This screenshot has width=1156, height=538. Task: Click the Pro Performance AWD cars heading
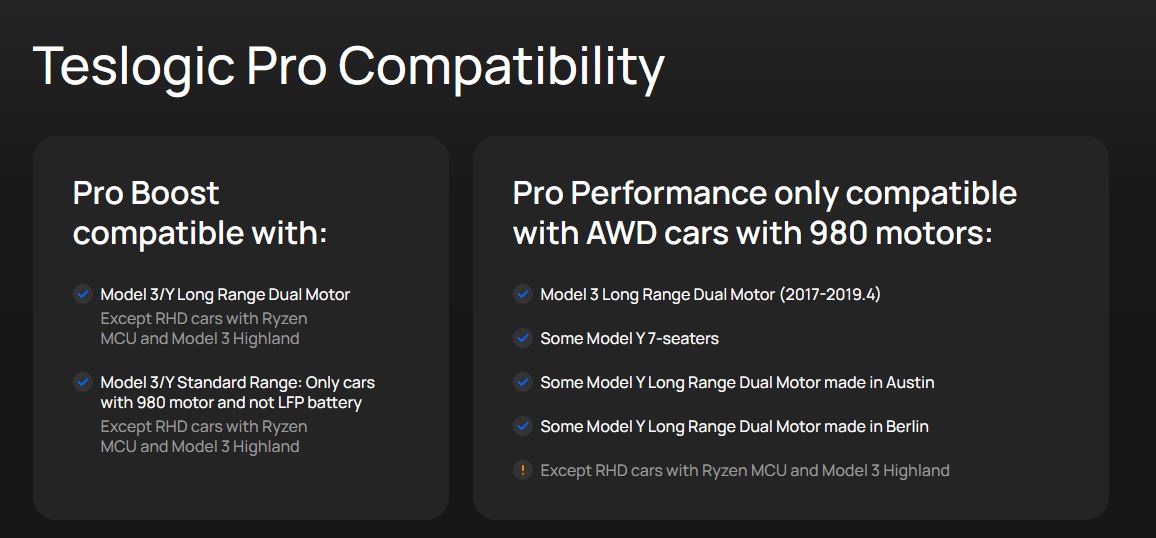pos(764,213)
